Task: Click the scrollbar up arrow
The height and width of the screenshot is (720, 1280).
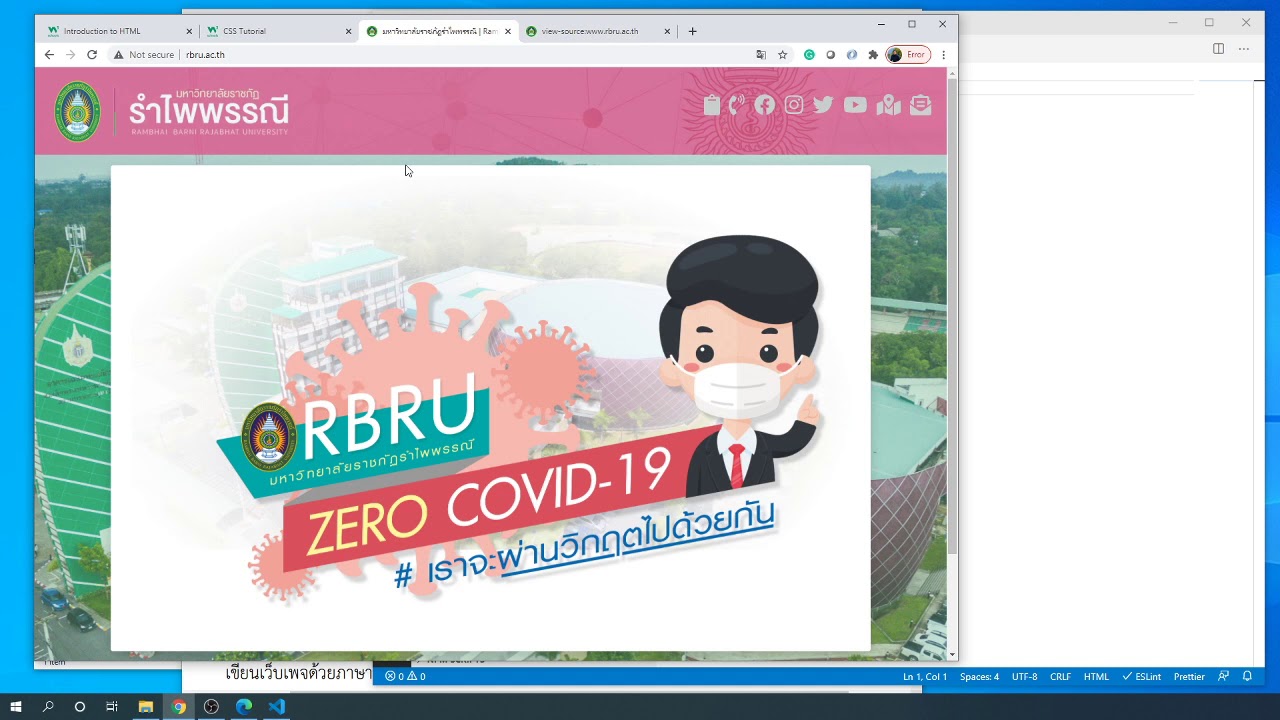Action: tap(952, 72)
